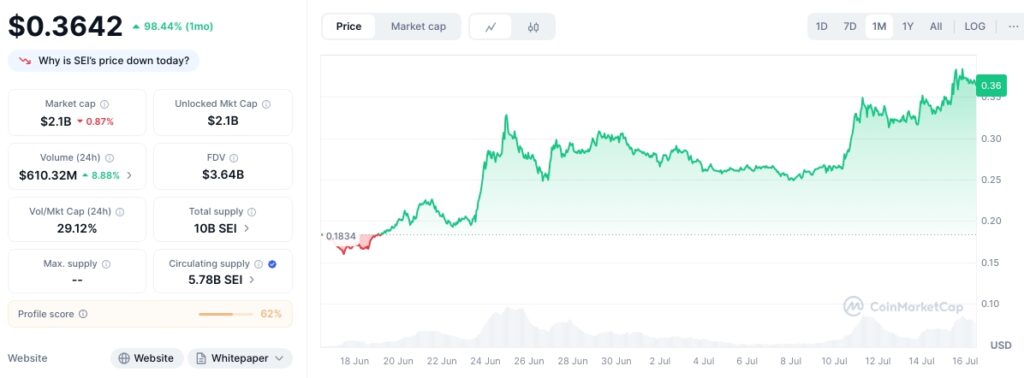Select the 1Y time range tab

908,27
